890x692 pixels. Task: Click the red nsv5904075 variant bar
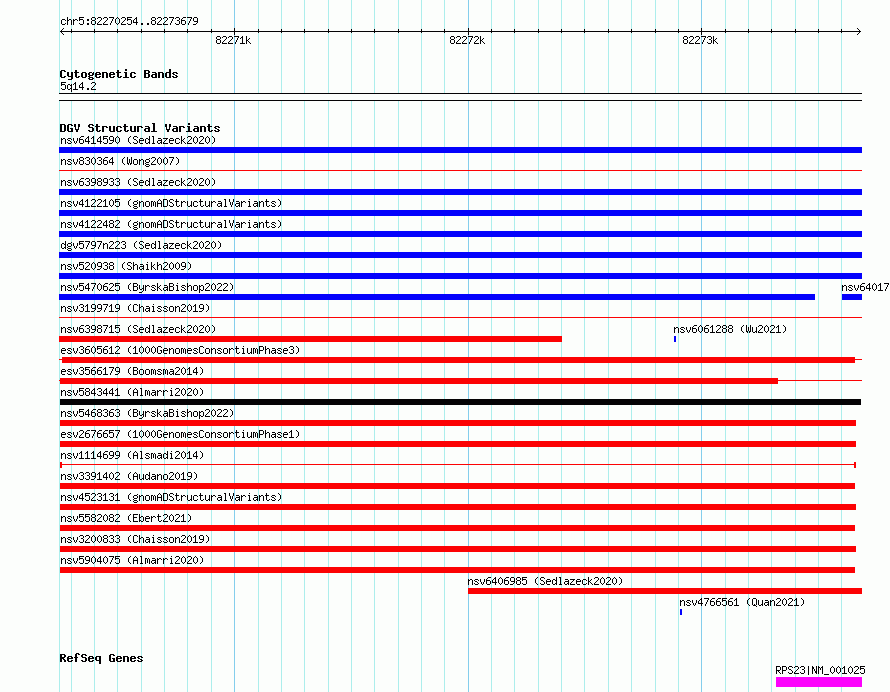coord(457,570)
